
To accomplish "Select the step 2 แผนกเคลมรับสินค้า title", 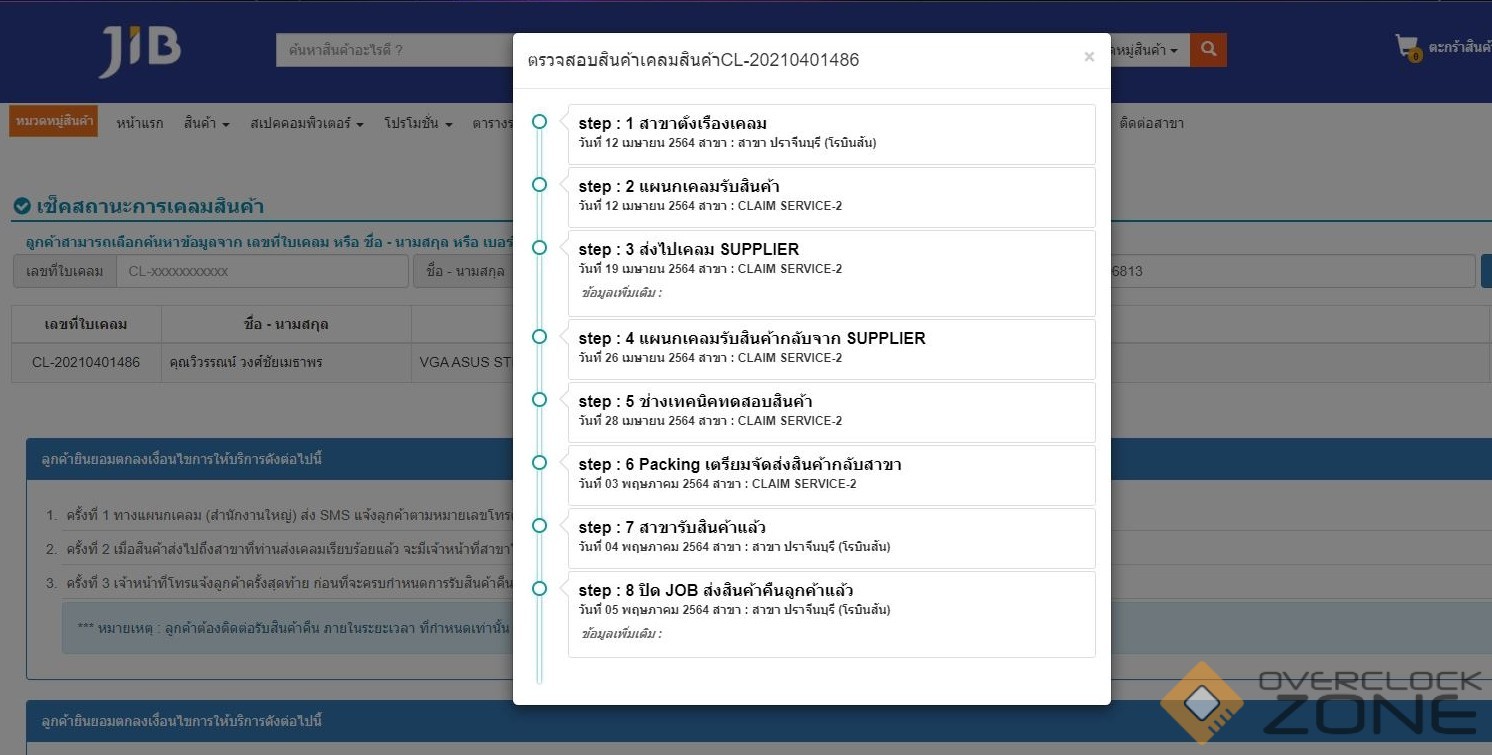I will pyautogui.click(x=679, y=187).
